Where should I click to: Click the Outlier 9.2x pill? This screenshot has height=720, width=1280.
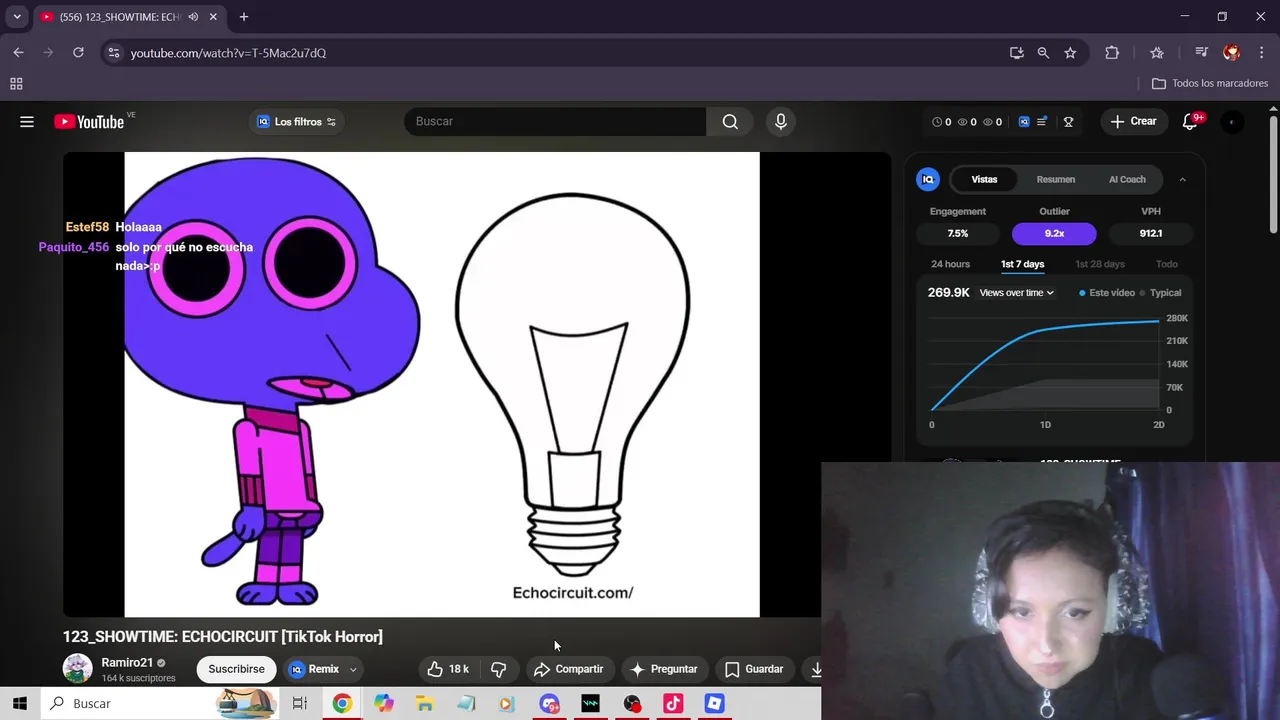tap(1054, 233)
